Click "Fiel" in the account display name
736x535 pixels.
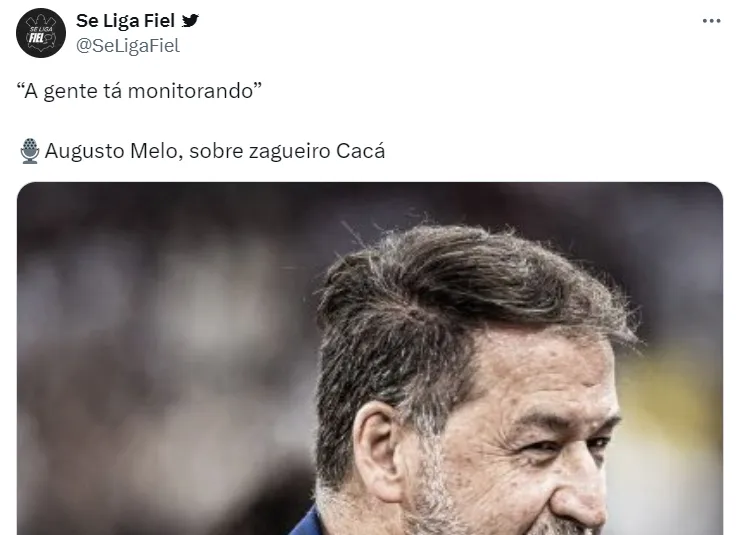[160, 21]
